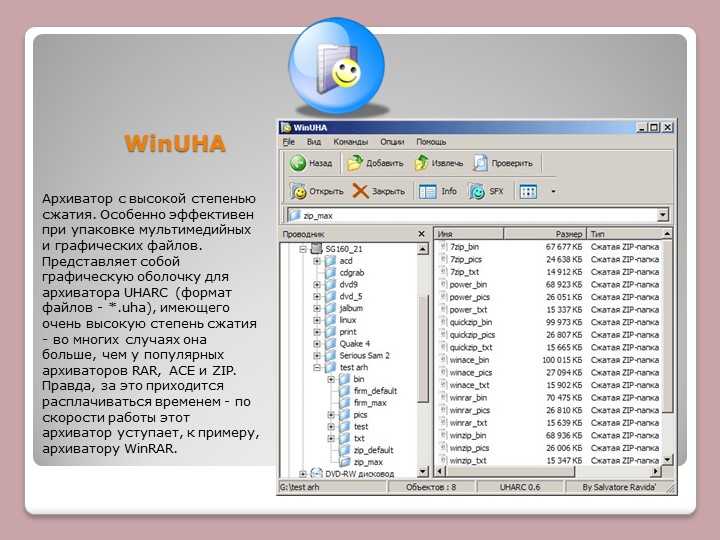Expand the jalbum folder node
The image size is (720, 540).
(317, 309)
